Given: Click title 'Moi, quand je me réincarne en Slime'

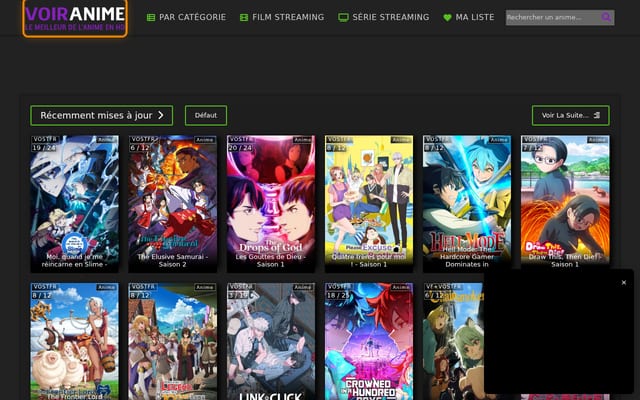Looking at the screenshot, I should coord(75,260).
